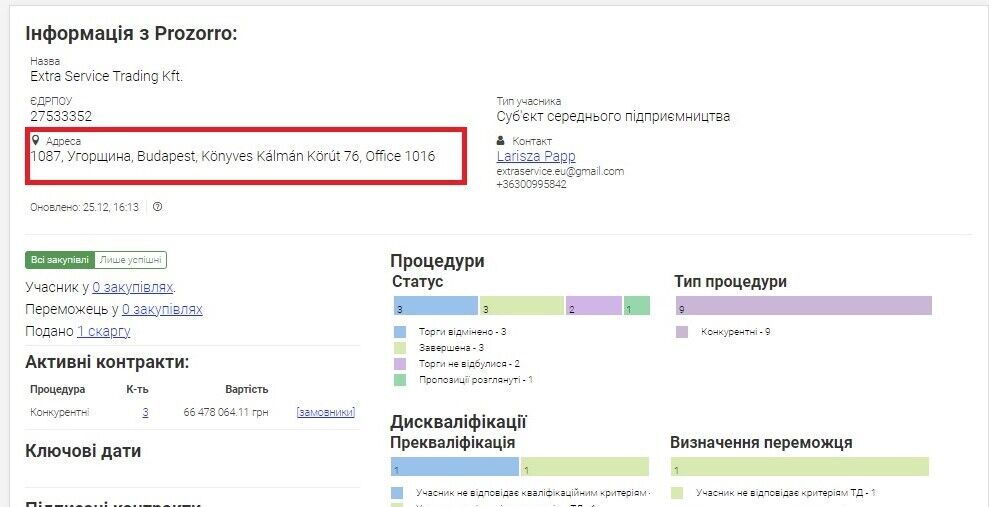Screen dimensions: 989x507
Task: Click the Конкурентні procedure type bar
Action: (804, 306)
